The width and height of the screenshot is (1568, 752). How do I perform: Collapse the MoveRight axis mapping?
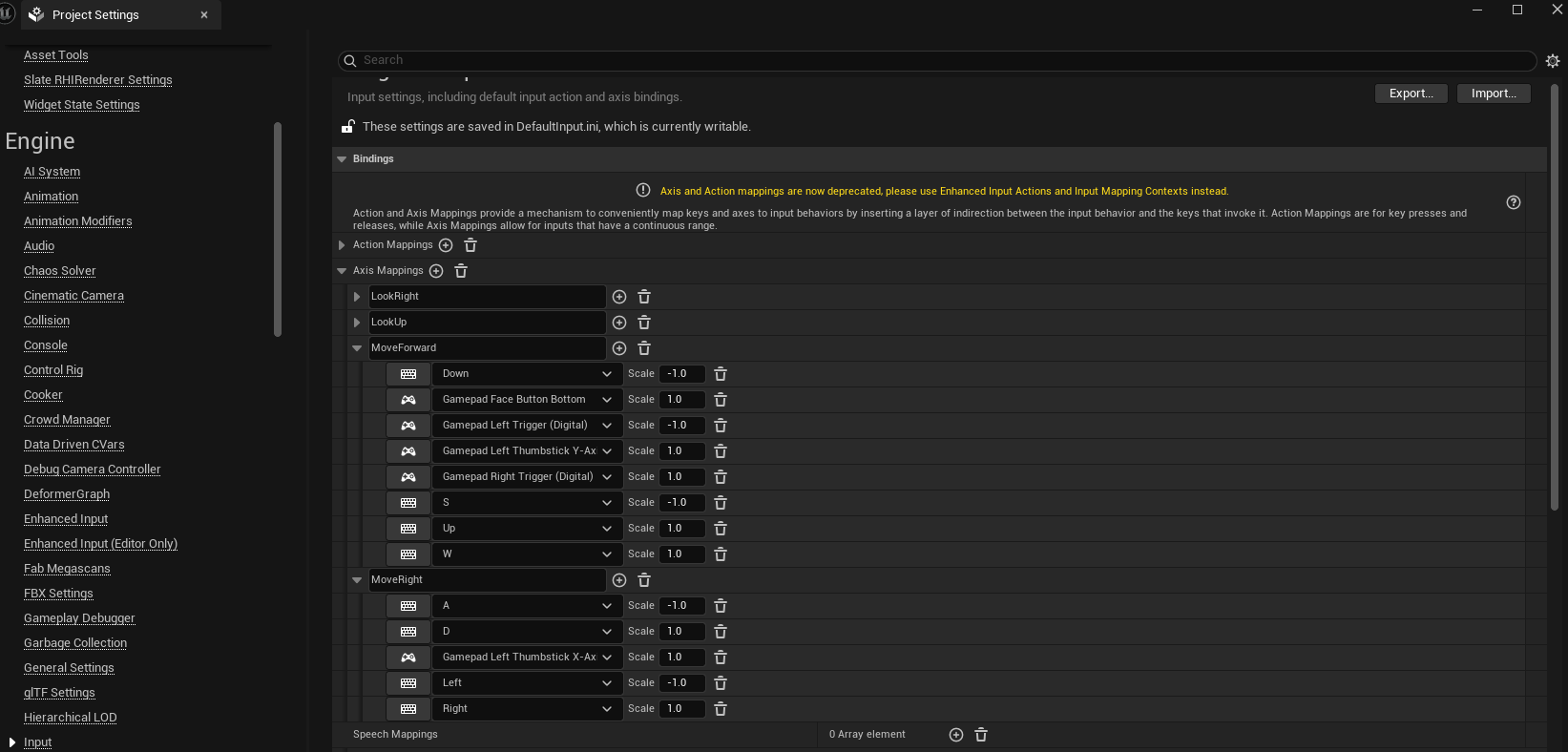[357, 580]
